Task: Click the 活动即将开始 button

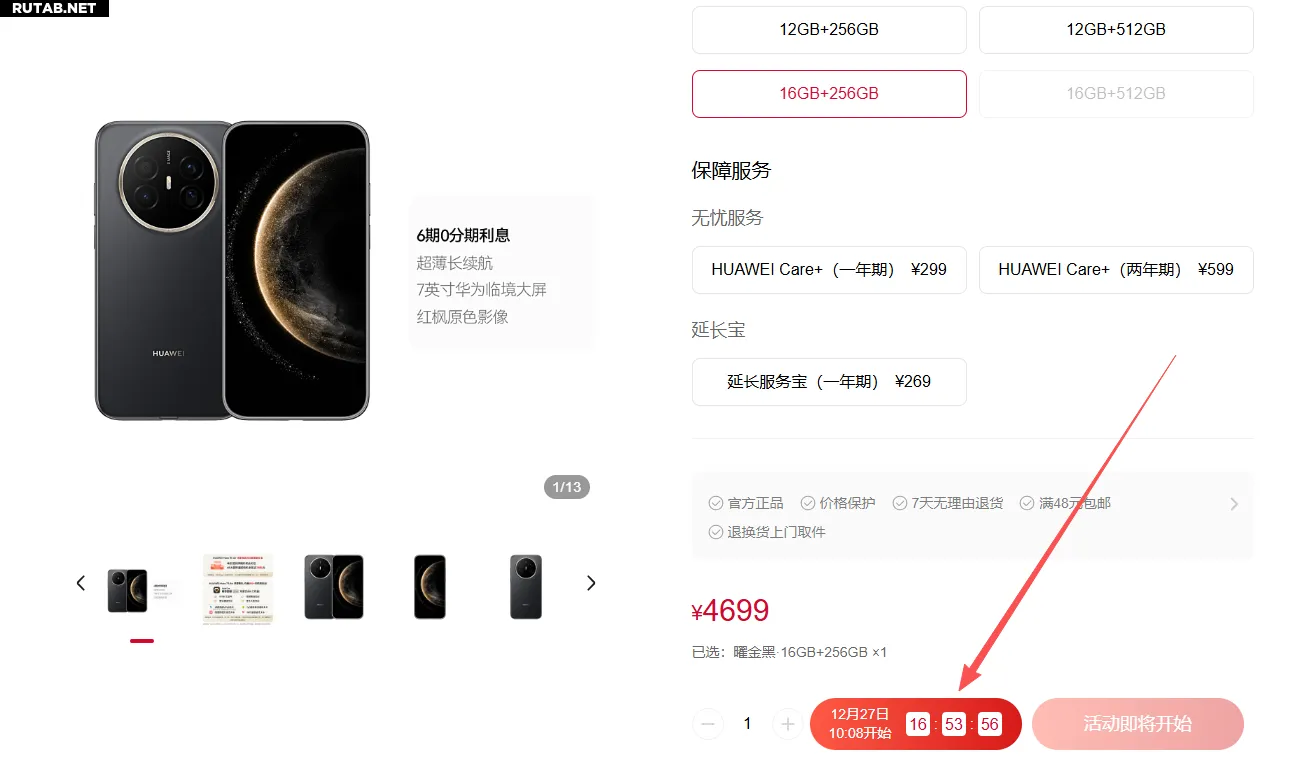Action: pyautogui.click(x=1138, y=724)
